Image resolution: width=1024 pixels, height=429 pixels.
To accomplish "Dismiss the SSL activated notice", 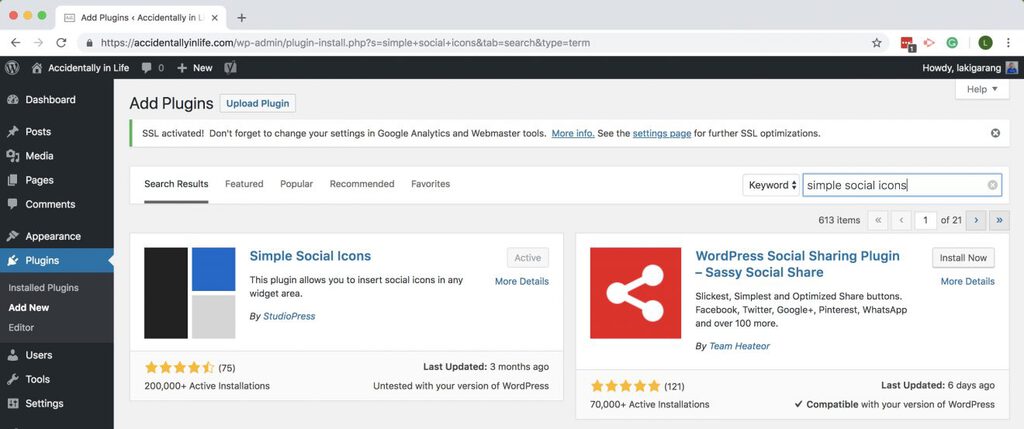I will point(995,133).
